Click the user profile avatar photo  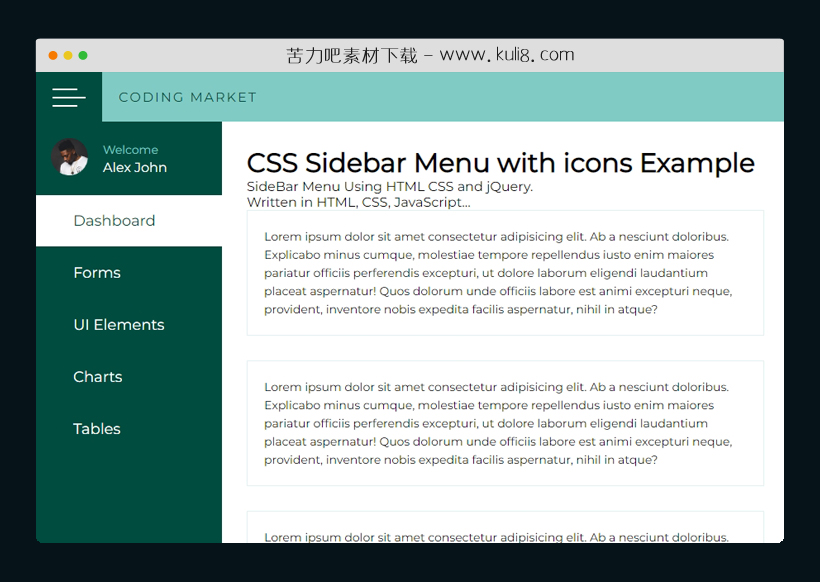pyautogui.click(x=70, y=158)
